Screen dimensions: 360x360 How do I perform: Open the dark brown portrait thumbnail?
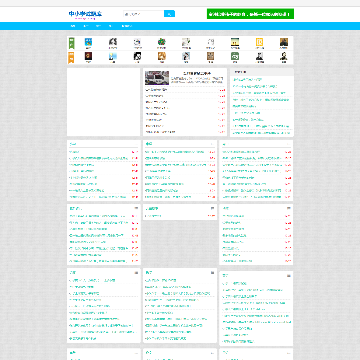tap(88, 56)
